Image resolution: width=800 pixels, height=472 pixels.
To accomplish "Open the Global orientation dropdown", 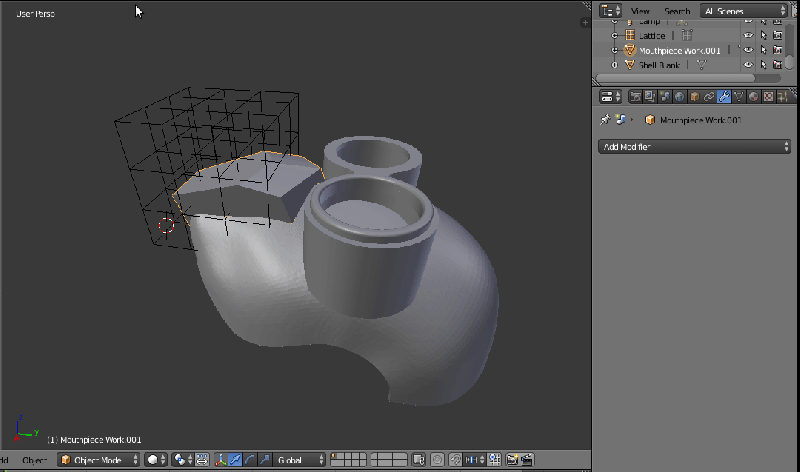I will (299, 460).
